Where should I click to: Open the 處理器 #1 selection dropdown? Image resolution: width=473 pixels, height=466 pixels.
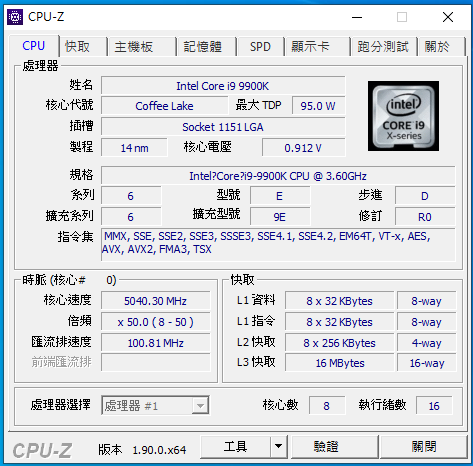point(155,406)
